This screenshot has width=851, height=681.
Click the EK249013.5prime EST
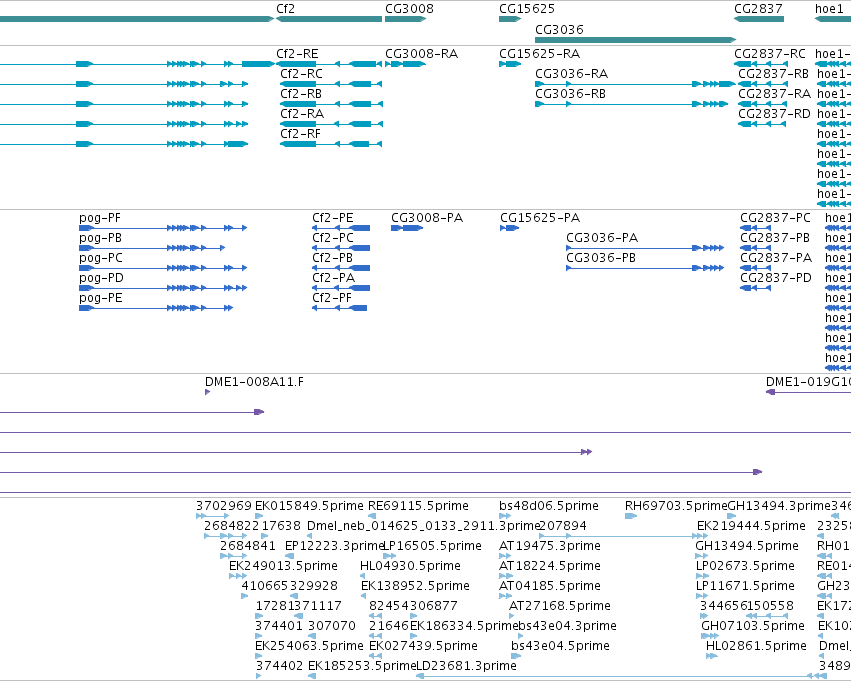[x=238, y=576]
